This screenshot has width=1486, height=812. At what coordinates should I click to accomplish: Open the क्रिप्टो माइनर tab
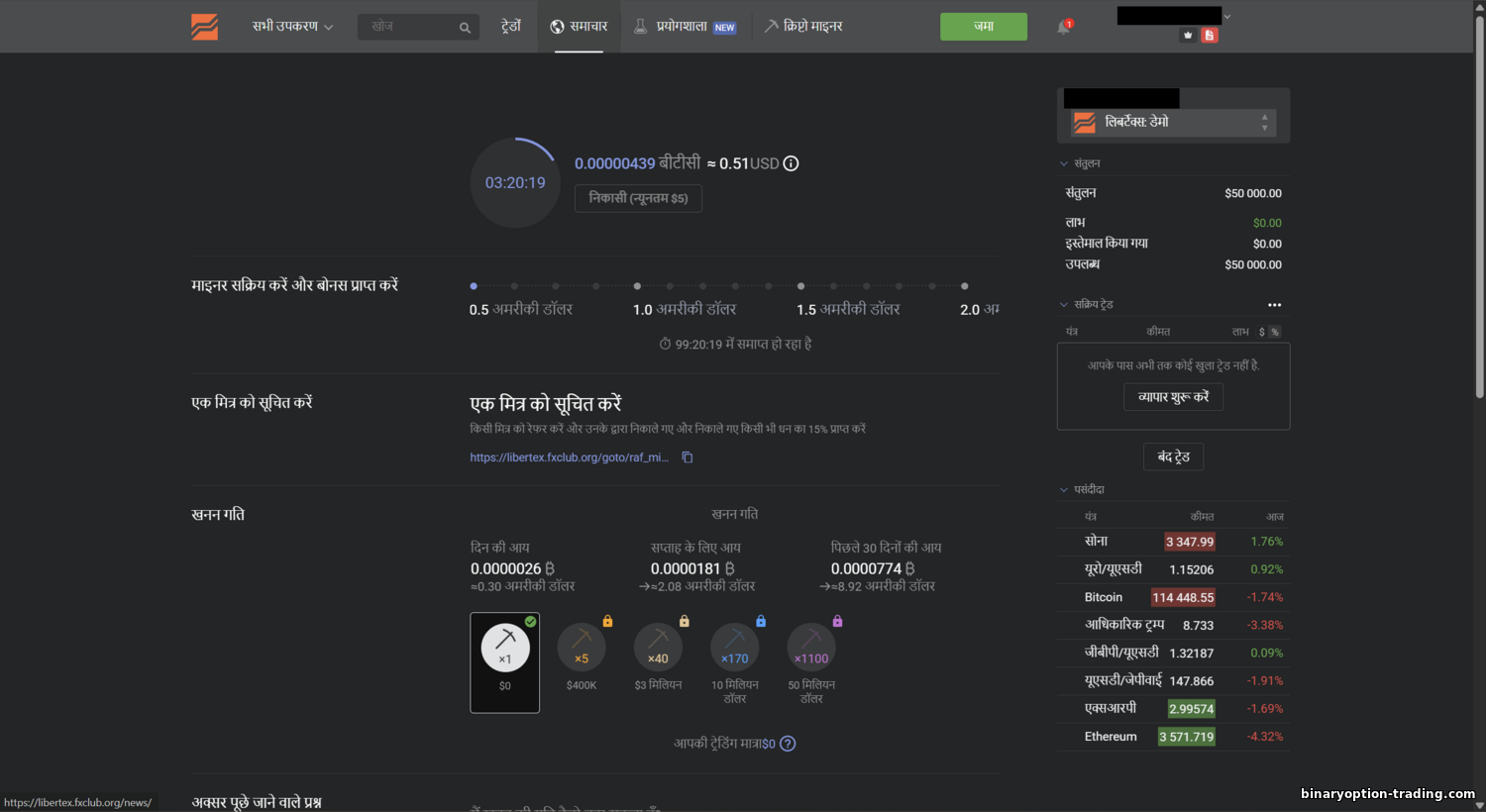click(x=803, y=27)
